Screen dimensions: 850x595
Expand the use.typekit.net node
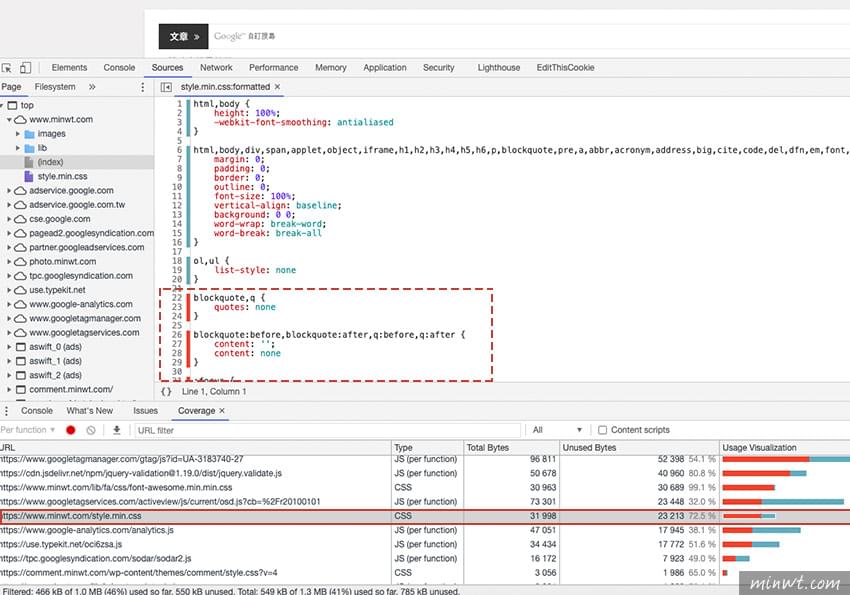pos(9,290)
